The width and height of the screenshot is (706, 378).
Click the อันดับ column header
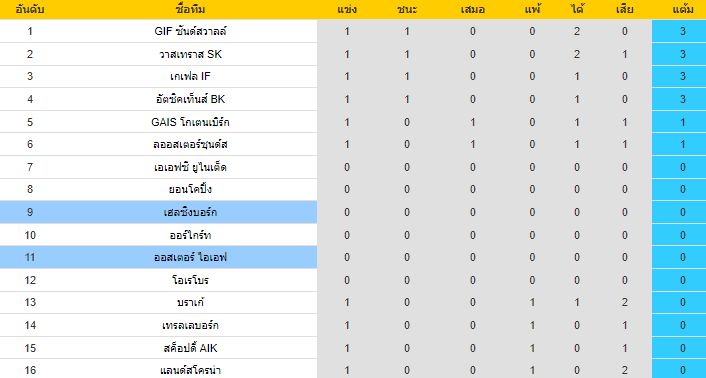(x=30, y=9)
